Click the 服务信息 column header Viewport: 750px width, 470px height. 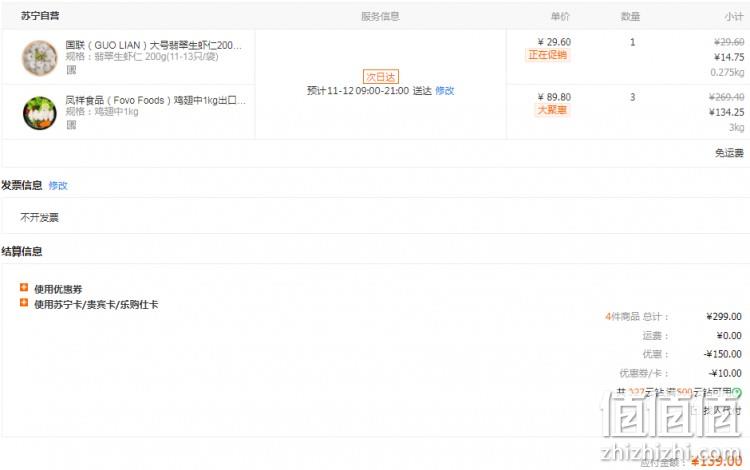point(380,16)
